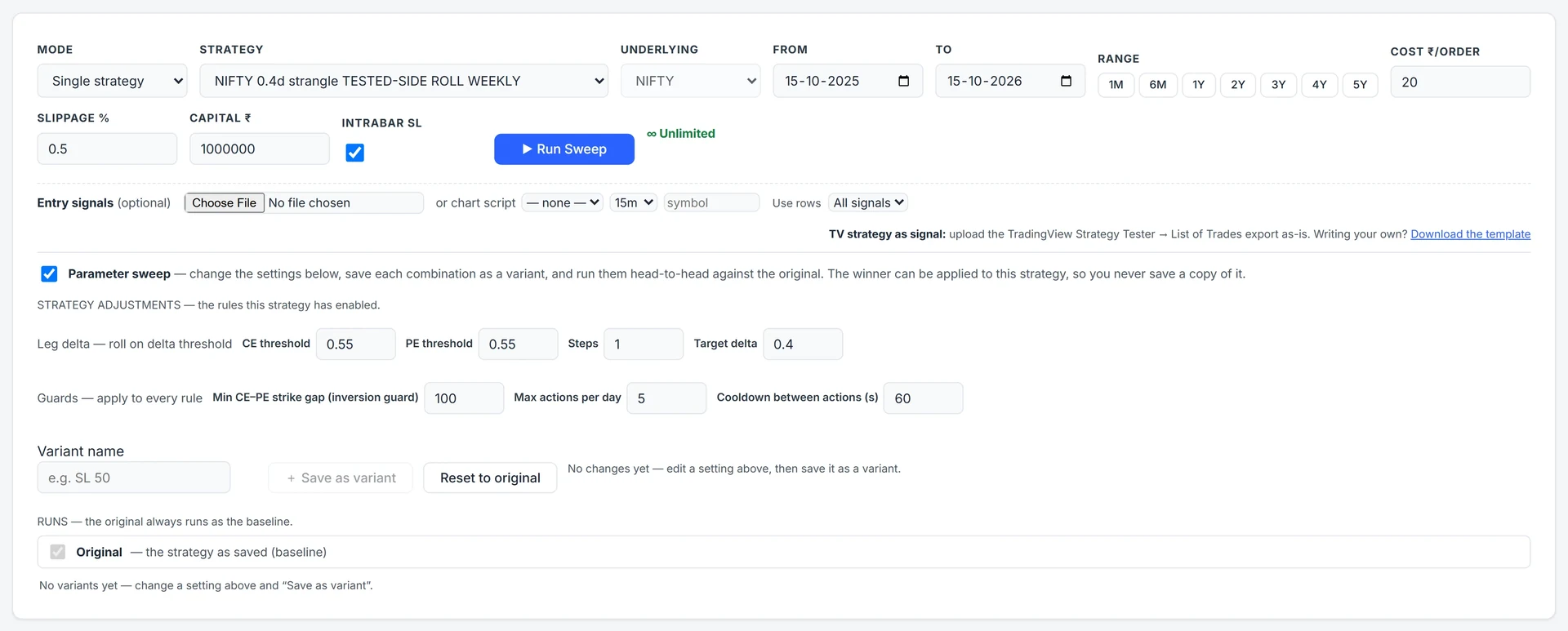Click the Original baseline run checkbox
Viewport: 1568px width, 631px height.
[57, 552]
